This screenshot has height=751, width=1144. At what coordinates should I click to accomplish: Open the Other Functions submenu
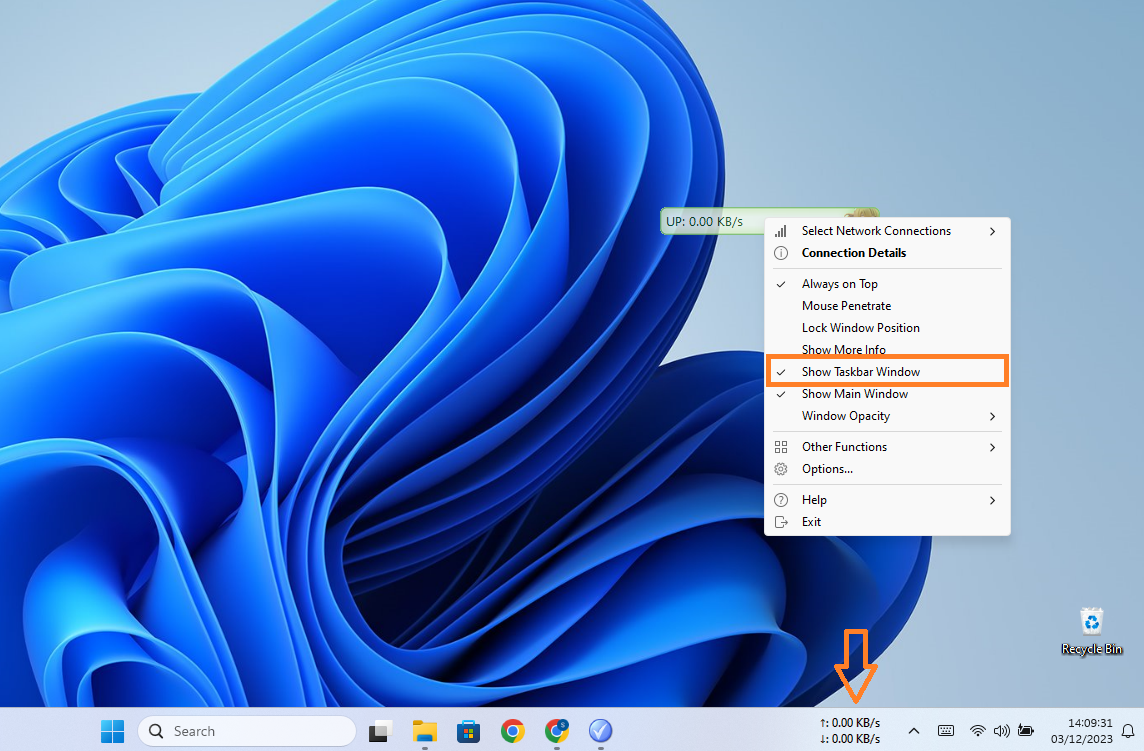844,447
